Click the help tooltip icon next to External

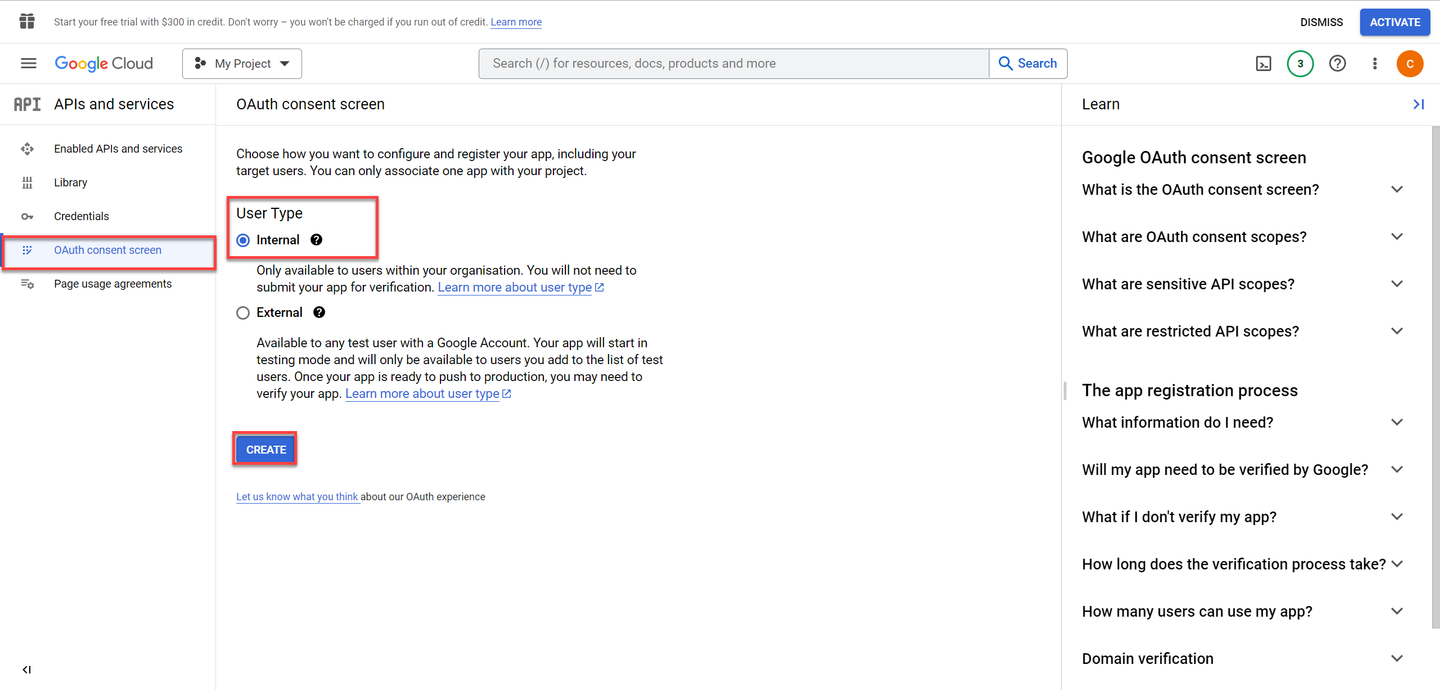(319, 312)
